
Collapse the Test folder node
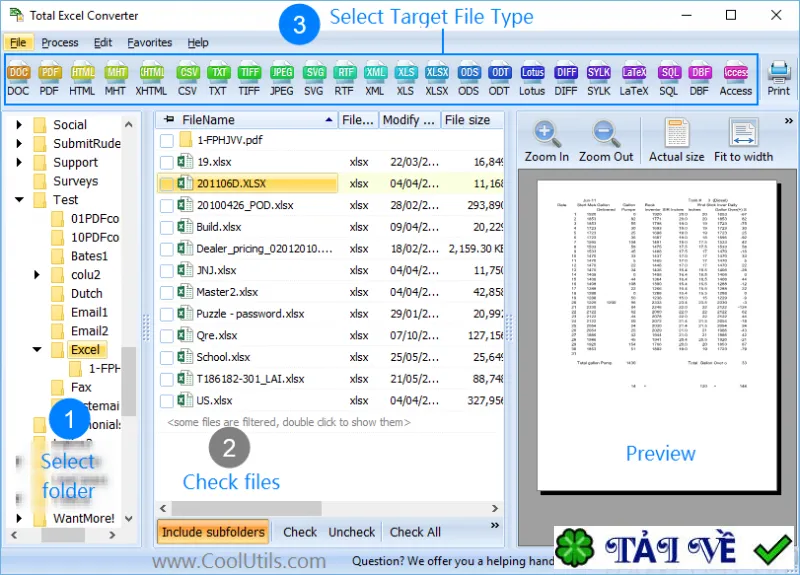(19, 199)
